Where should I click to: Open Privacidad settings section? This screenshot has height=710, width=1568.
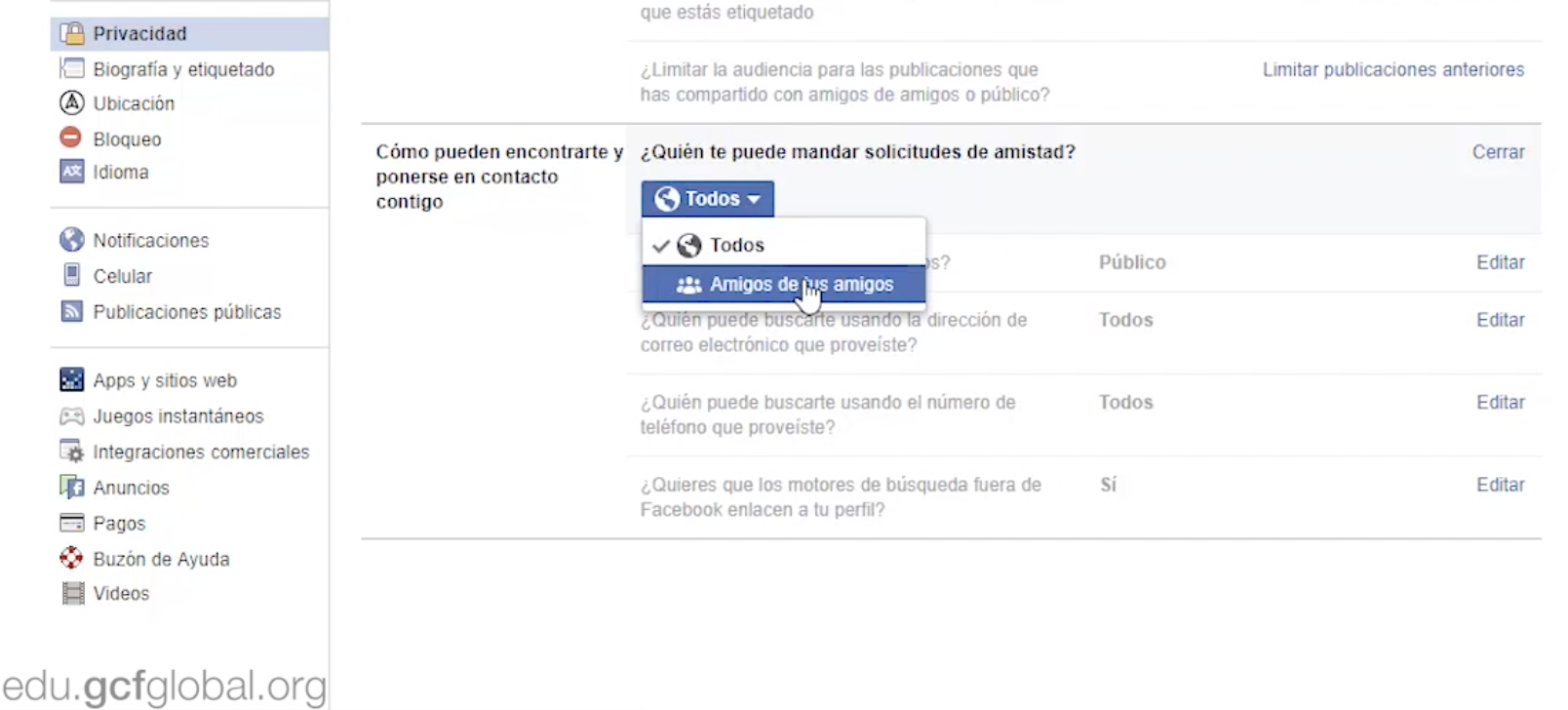click(189, 33)
